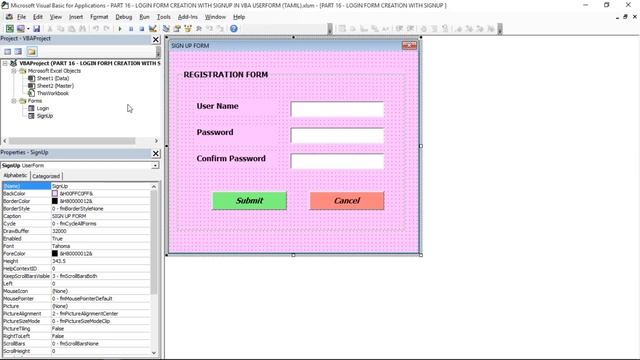Open the Add-Ins menu

(x=187, y=17)
